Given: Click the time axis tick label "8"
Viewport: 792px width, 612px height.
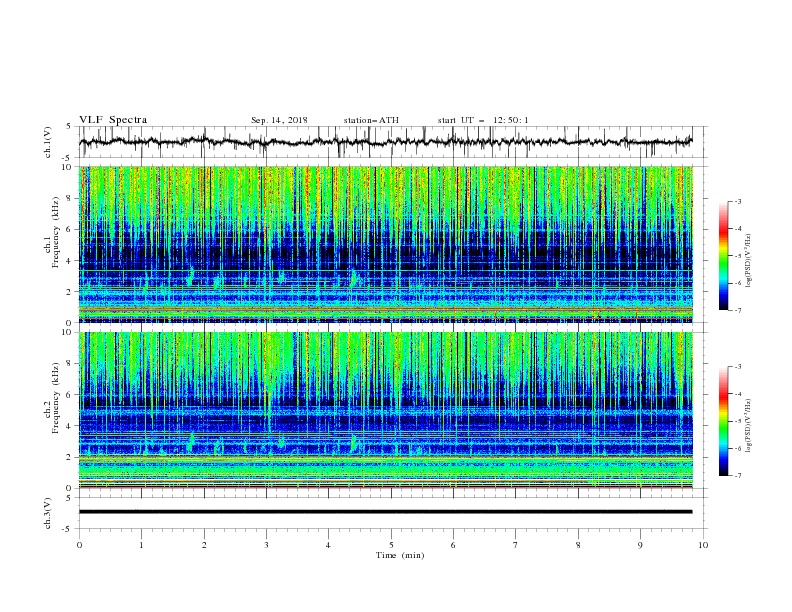Looking at the screenshot, I should click(x=578, y=545).
